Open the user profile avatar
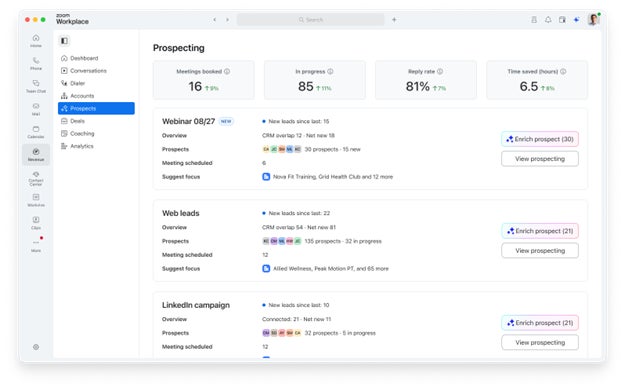This screenshot has height=391, width=625. point(594,19)
